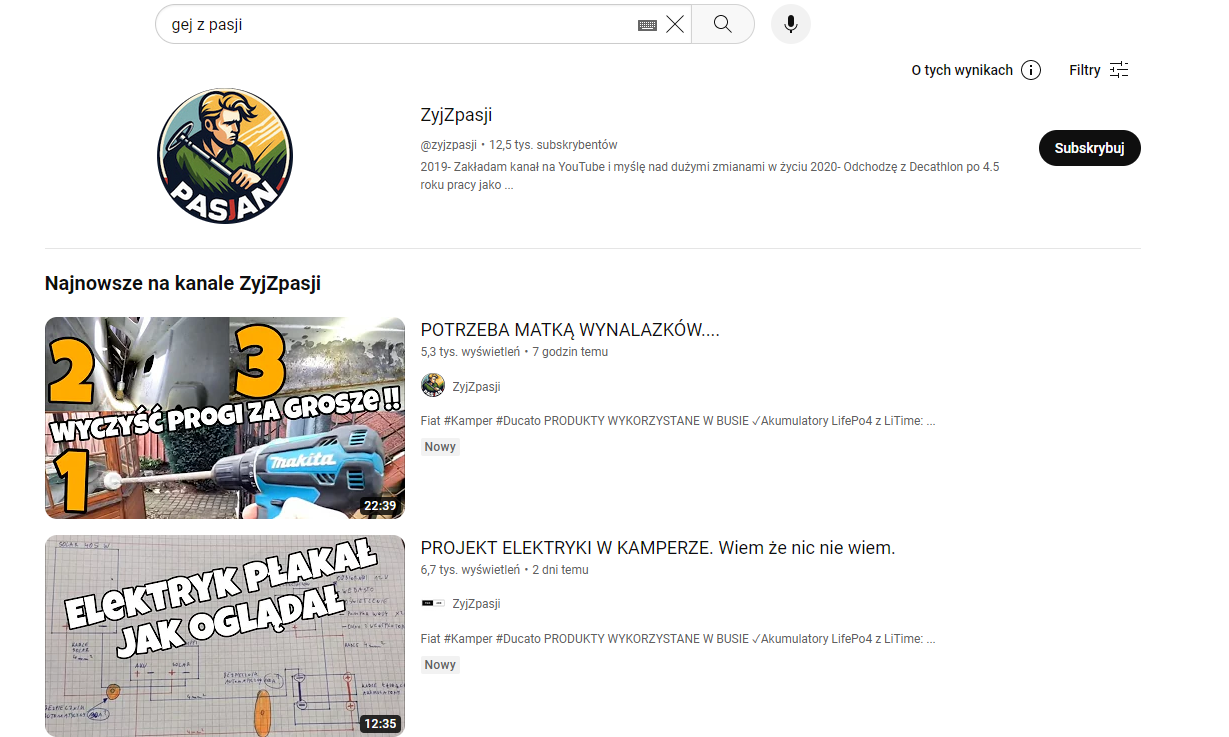This screenshot has width=1229, height=737.
Task: Clear the search query with X icon
Action: click(x=675, y=25)
